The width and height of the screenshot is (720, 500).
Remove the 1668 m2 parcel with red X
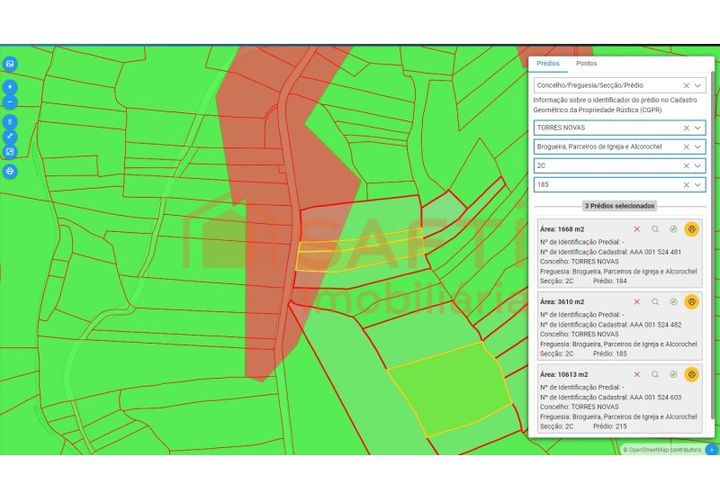636,229
